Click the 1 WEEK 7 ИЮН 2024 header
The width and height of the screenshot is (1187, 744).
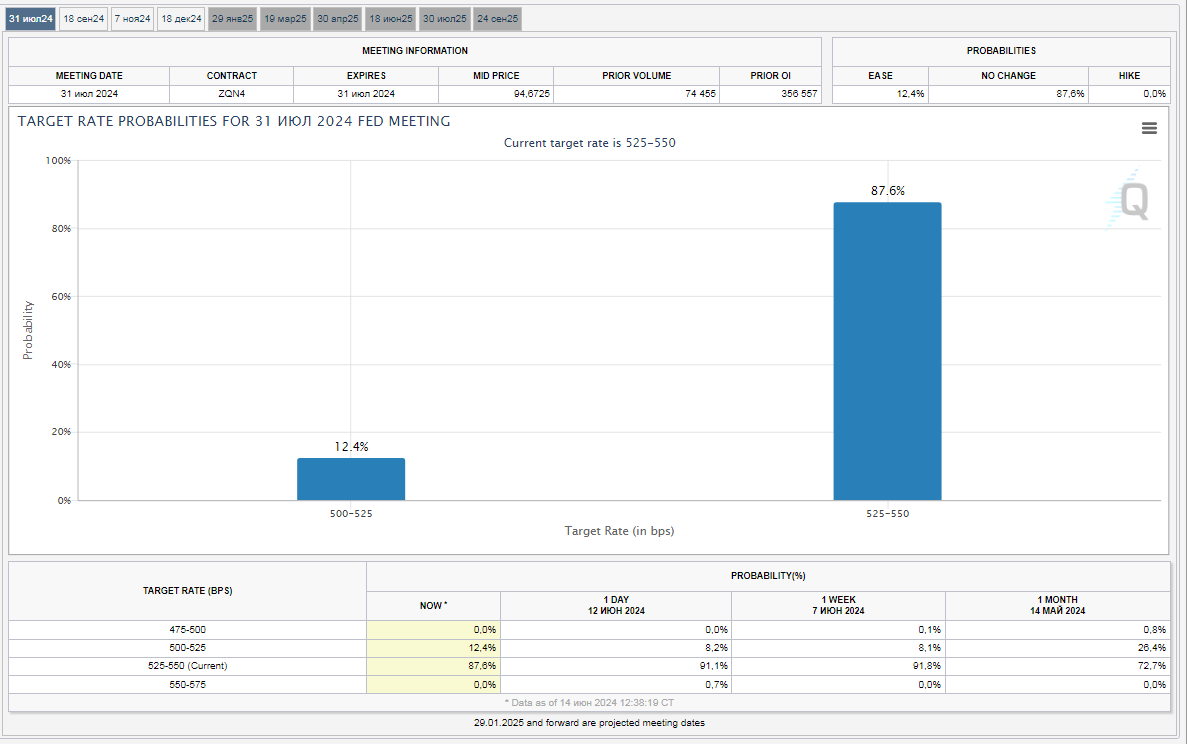pos(838,605)
